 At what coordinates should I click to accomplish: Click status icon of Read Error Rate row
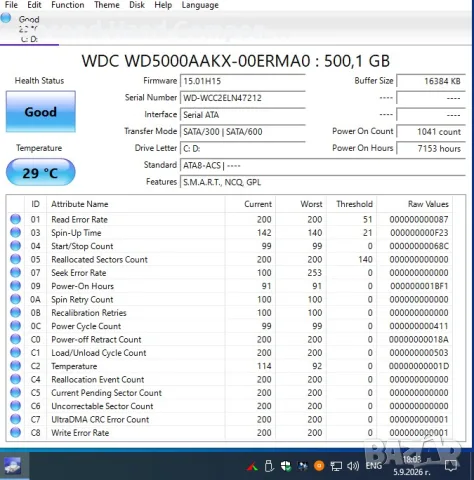(x=15, y=219)
